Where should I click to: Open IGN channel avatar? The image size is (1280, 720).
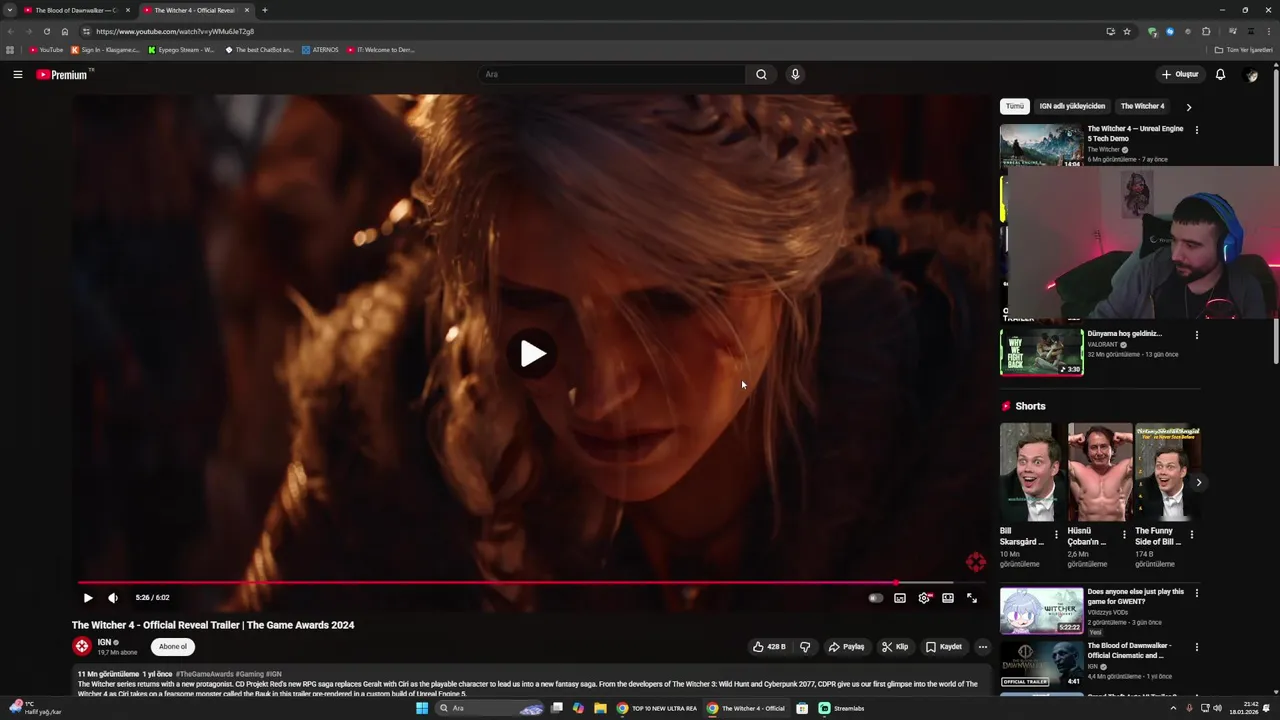pyautogui.click(x=82, y=647)
